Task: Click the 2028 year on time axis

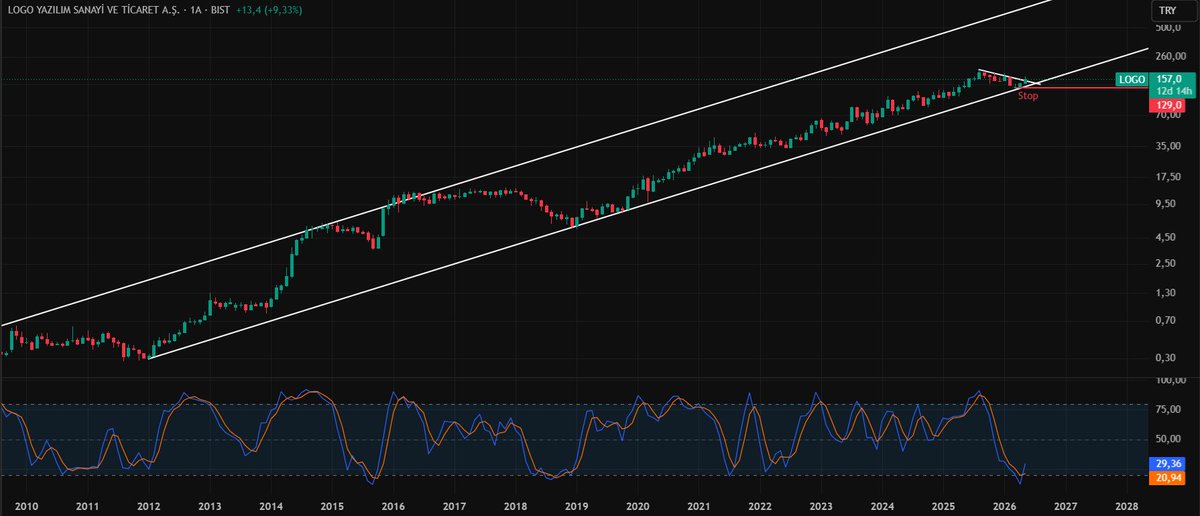Action: 1127,507
